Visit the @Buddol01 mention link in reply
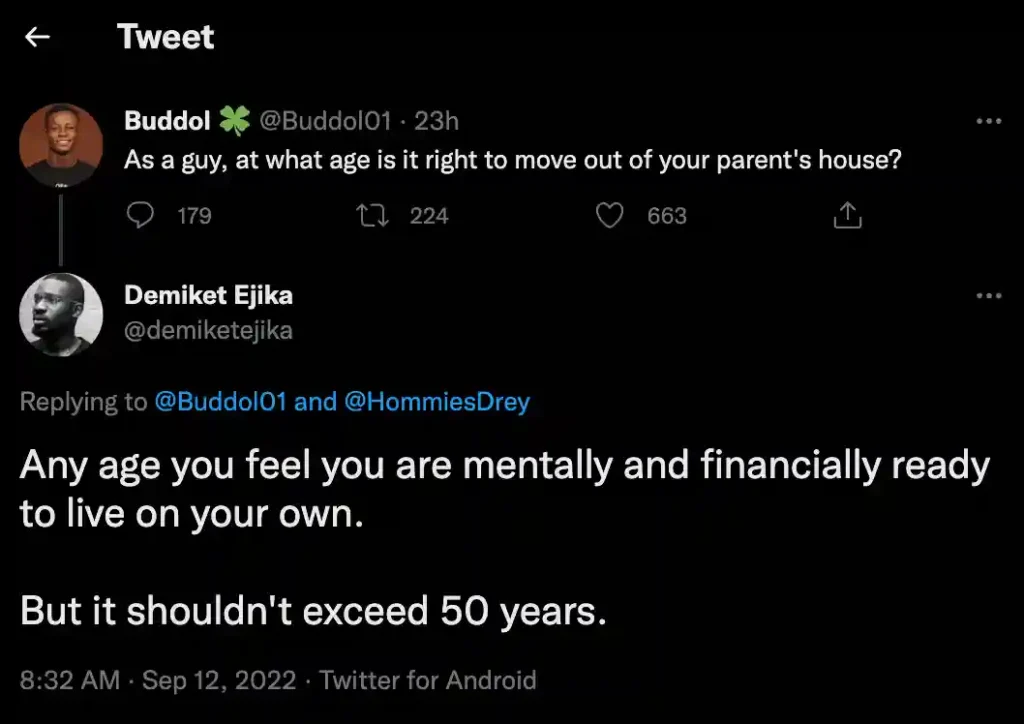 coord(221,402)
